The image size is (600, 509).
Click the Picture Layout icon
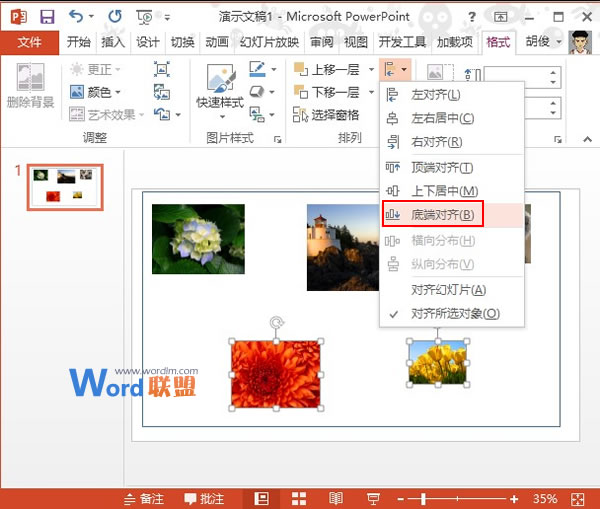257,114
